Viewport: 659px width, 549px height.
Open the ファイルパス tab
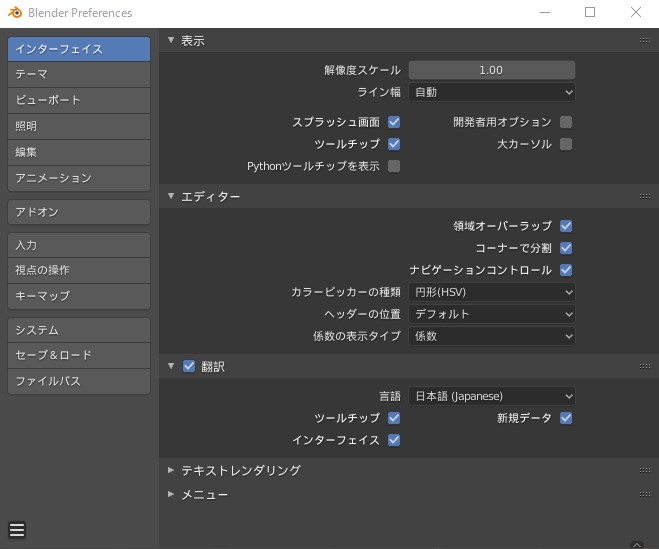point(79,382)
